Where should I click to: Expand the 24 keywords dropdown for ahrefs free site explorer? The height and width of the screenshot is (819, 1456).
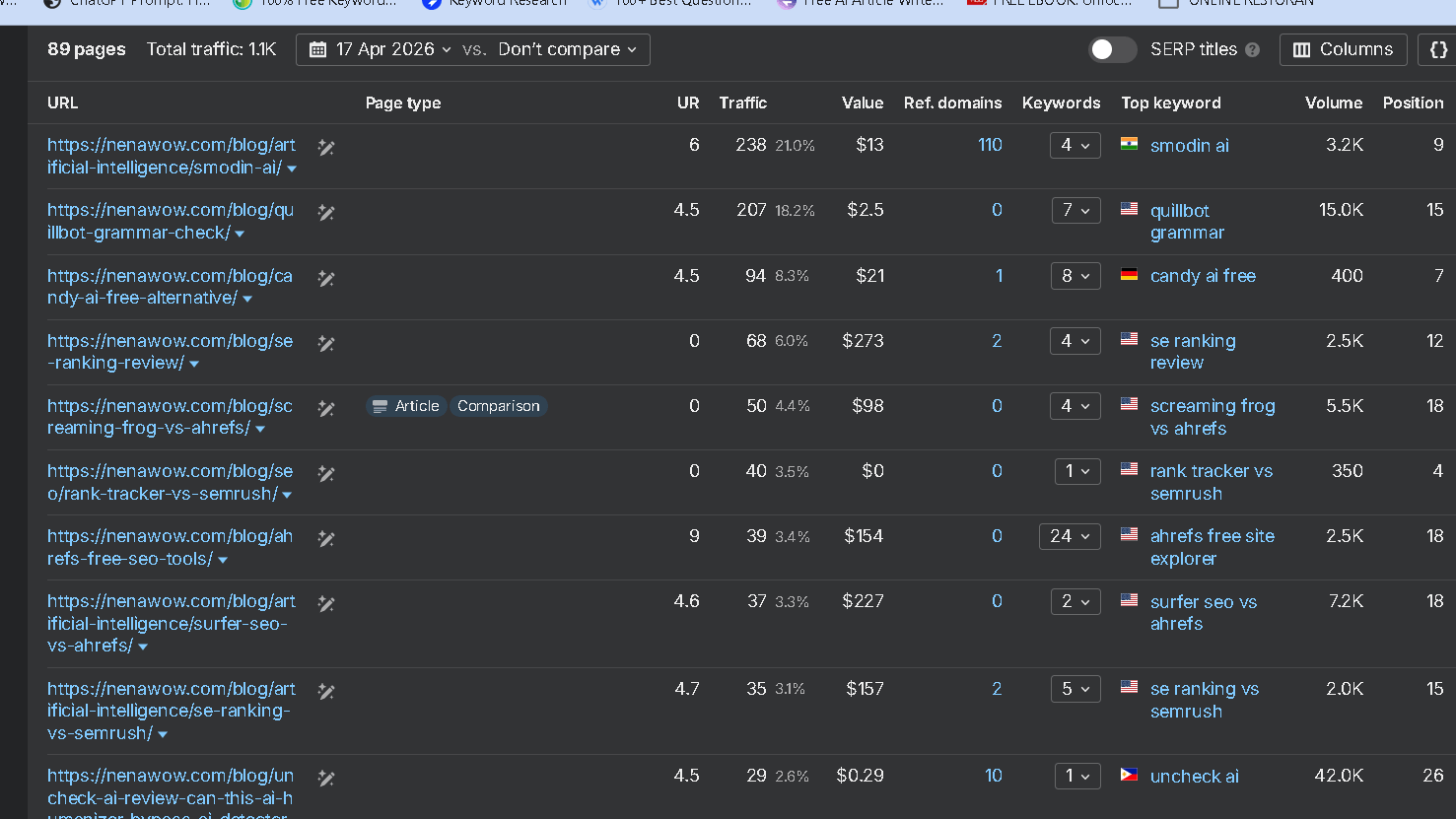coord(1070,537)
